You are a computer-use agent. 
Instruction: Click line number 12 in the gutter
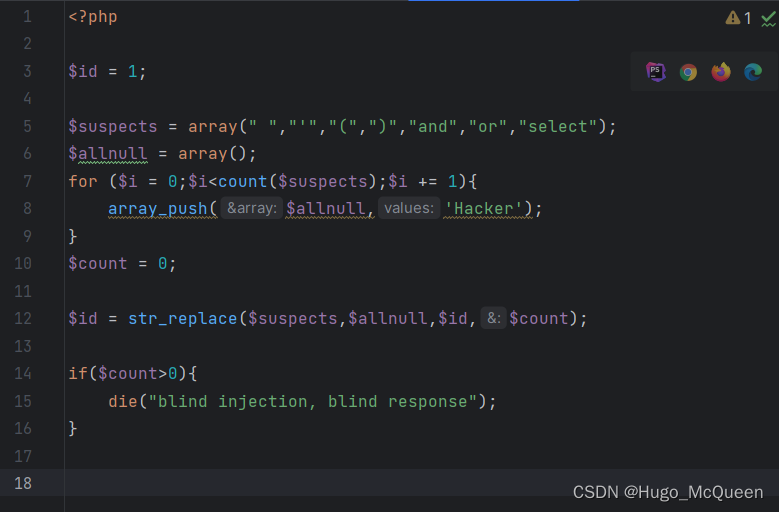coord(23,318)
